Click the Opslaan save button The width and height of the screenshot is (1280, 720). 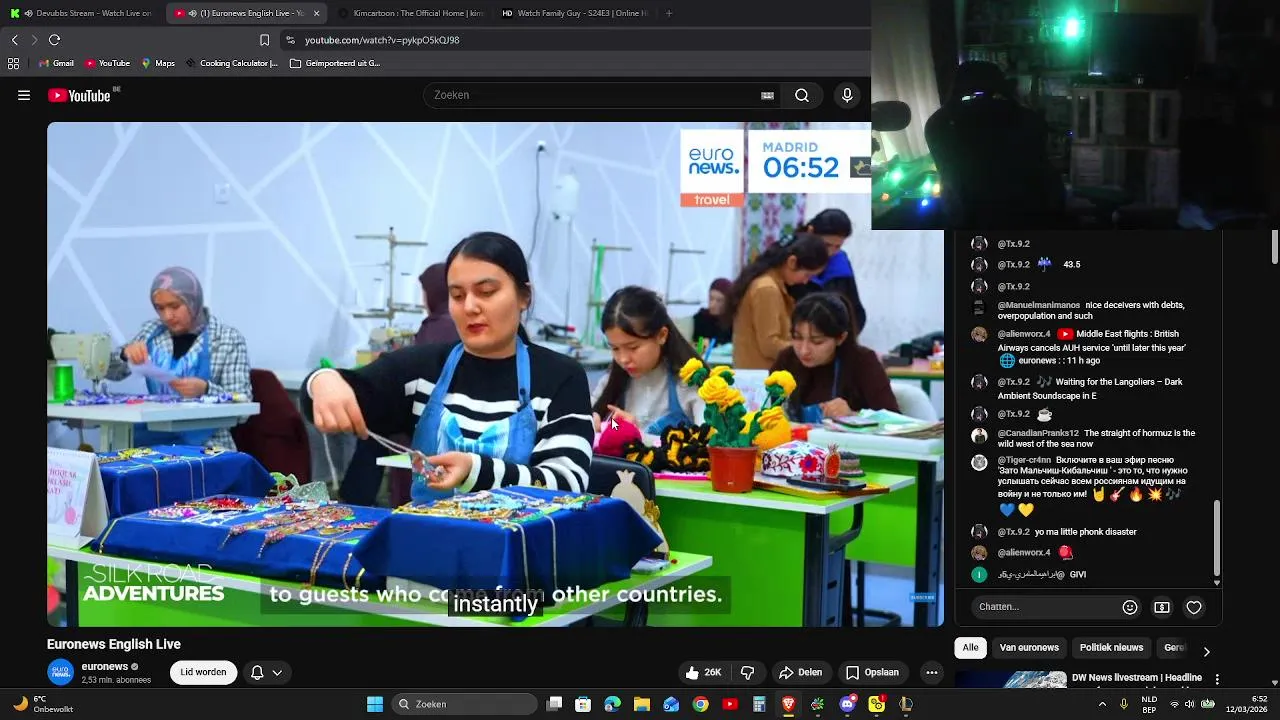pos(872,673)
